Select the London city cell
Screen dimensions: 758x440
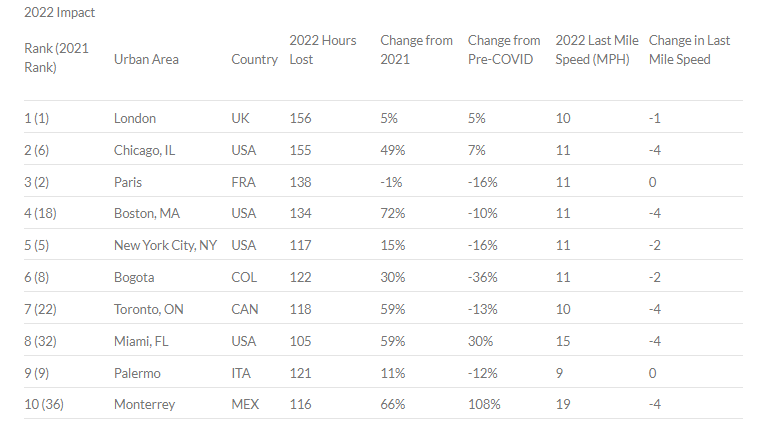[x=135, y=118]
